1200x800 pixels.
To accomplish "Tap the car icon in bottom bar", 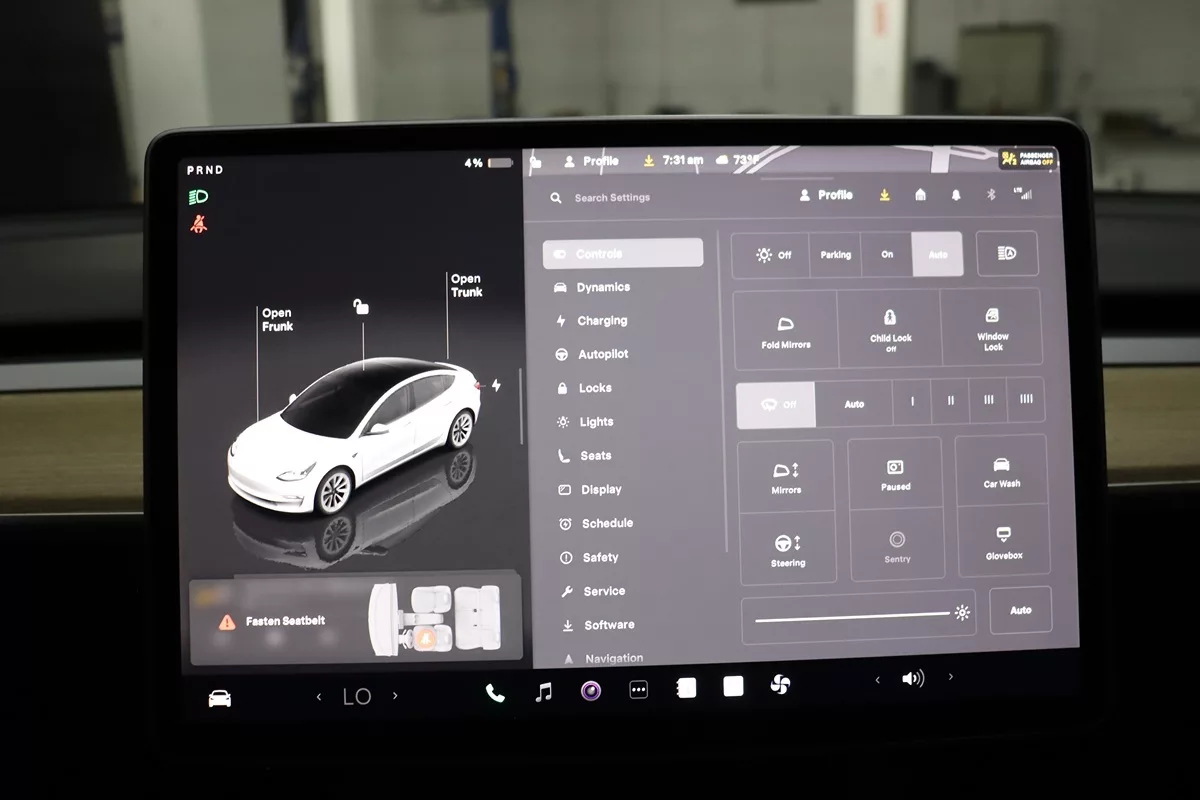I will 220,698.
